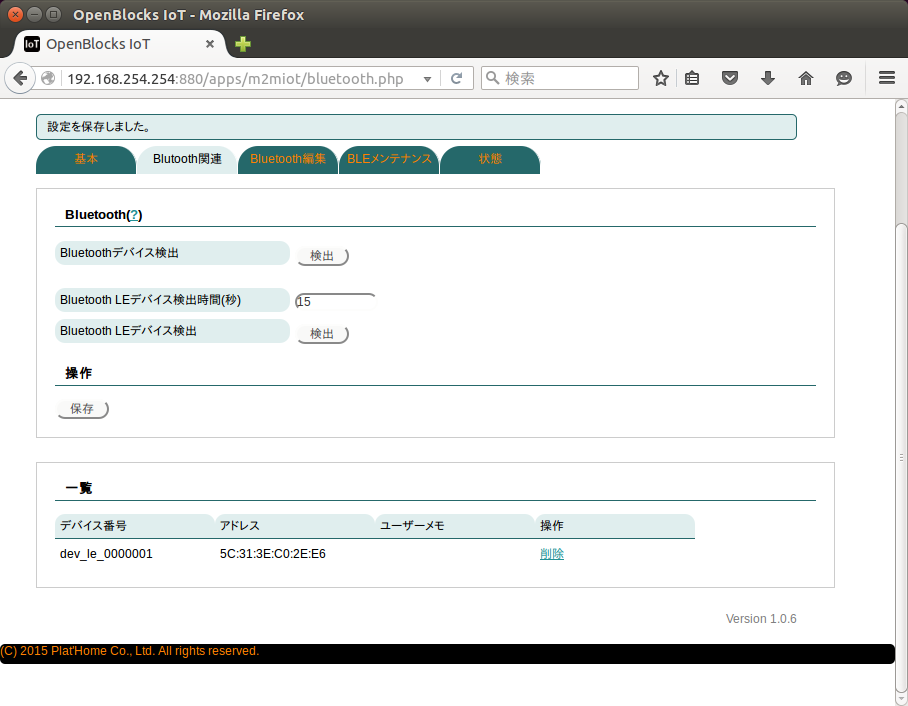Open the BLEメンテナンス tab
This screenshot has height=706, width=908.
tap(389, 159)
